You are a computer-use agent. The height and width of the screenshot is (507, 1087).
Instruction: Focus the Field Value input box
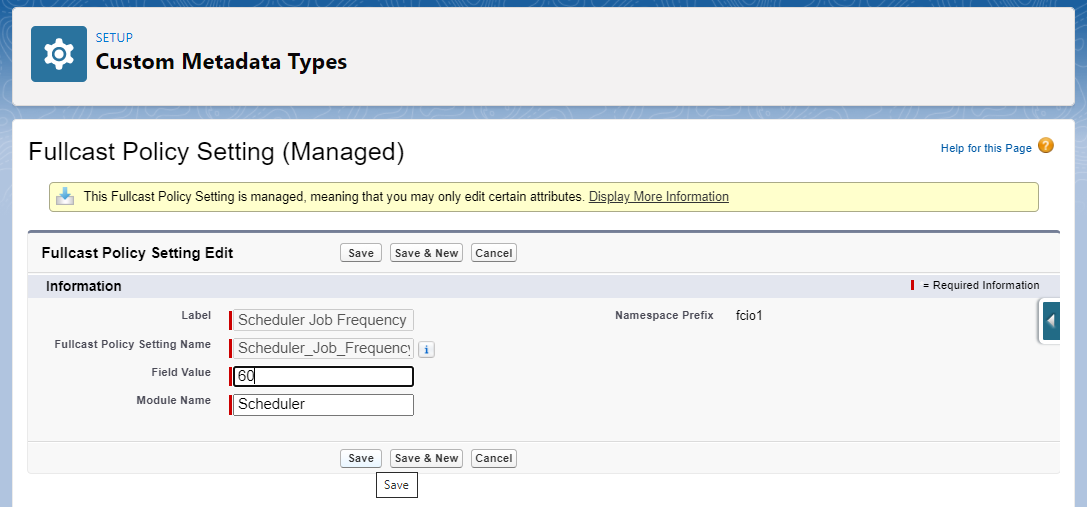coord(323,377)
